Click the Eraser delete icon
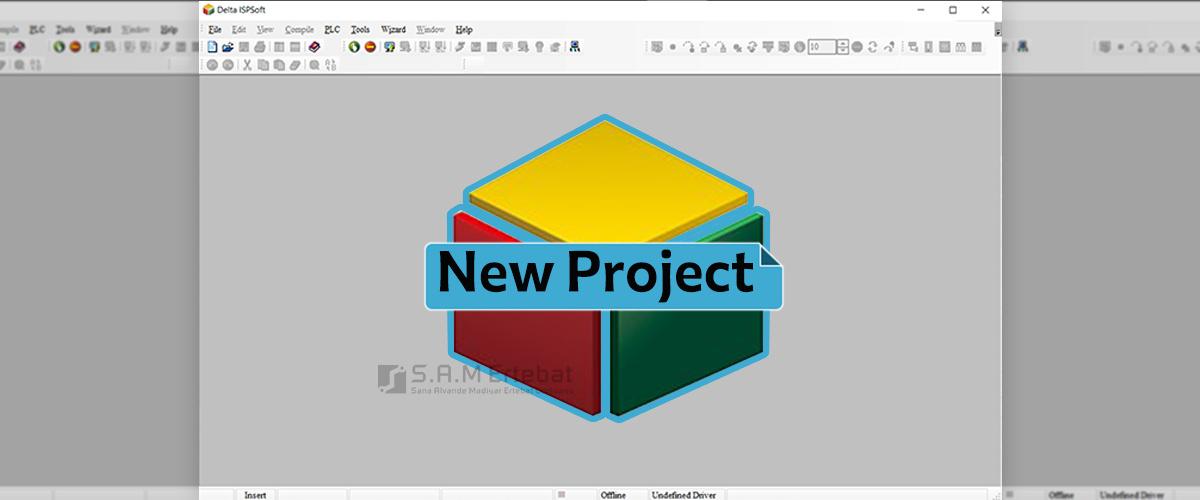Viewport: 1200px width, 500px height. tap(295, 65)
